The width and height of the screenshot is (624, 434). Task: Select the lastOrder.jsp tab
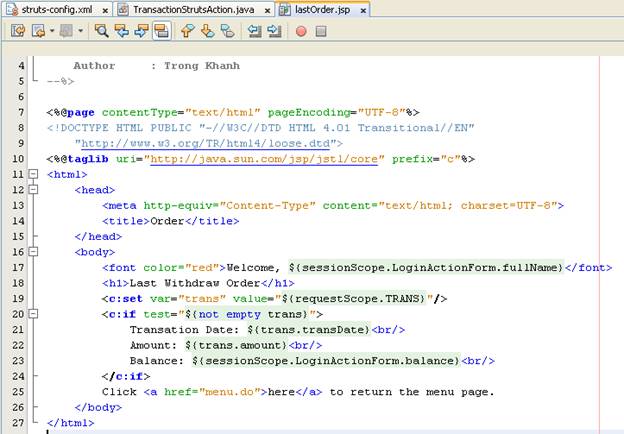[x=322, y=9]
